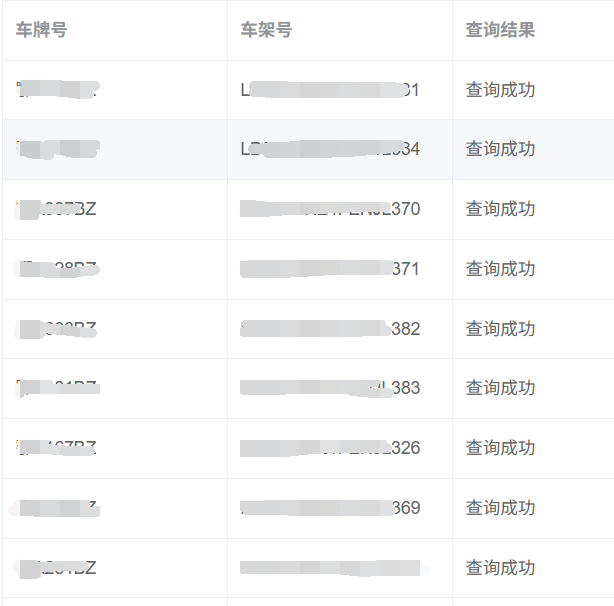Click the 车架号 column header
The image size is (614, 606).
(x=266, y=30)
